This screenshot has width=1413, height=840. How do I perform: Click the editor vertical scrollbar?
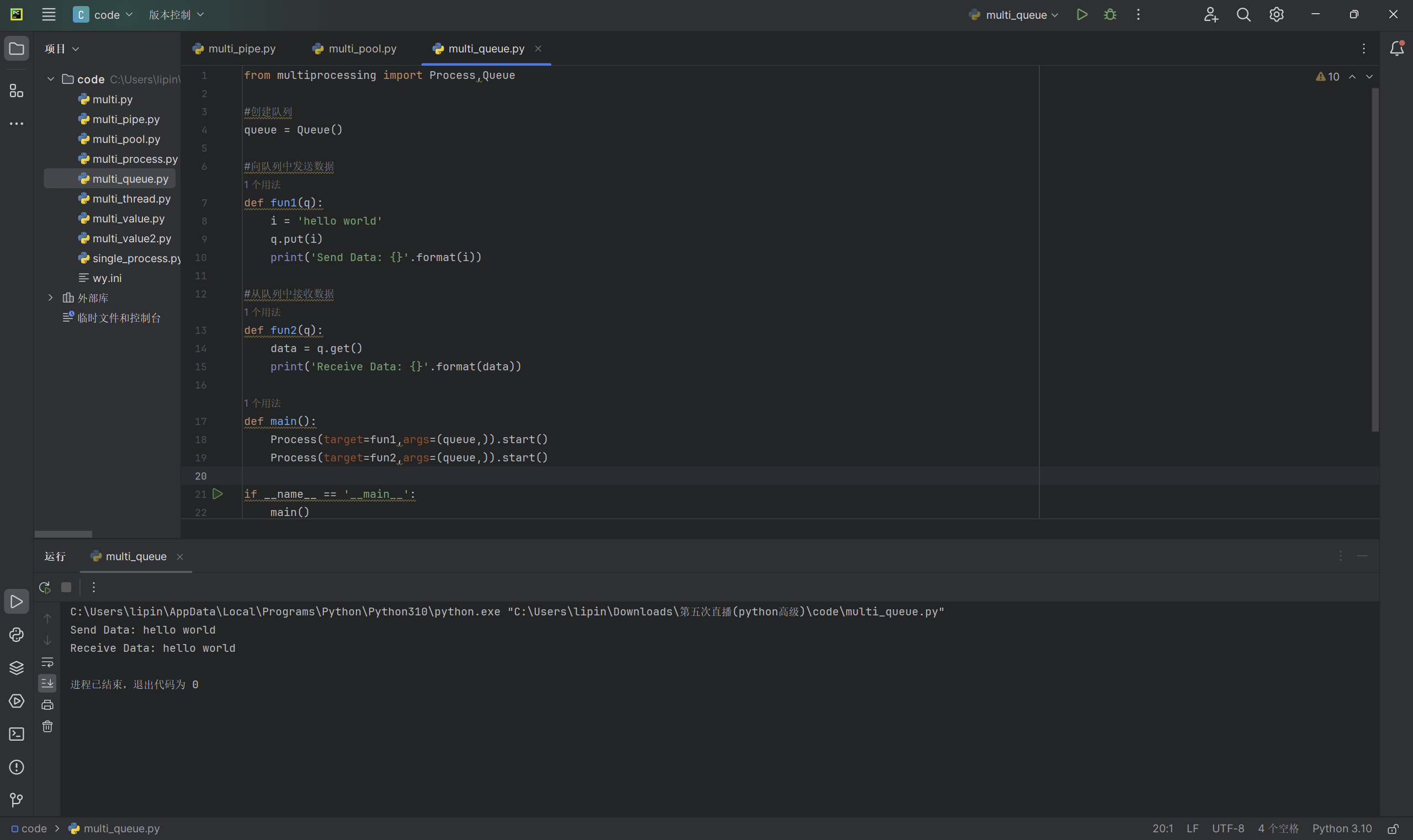click(1375, 259)
